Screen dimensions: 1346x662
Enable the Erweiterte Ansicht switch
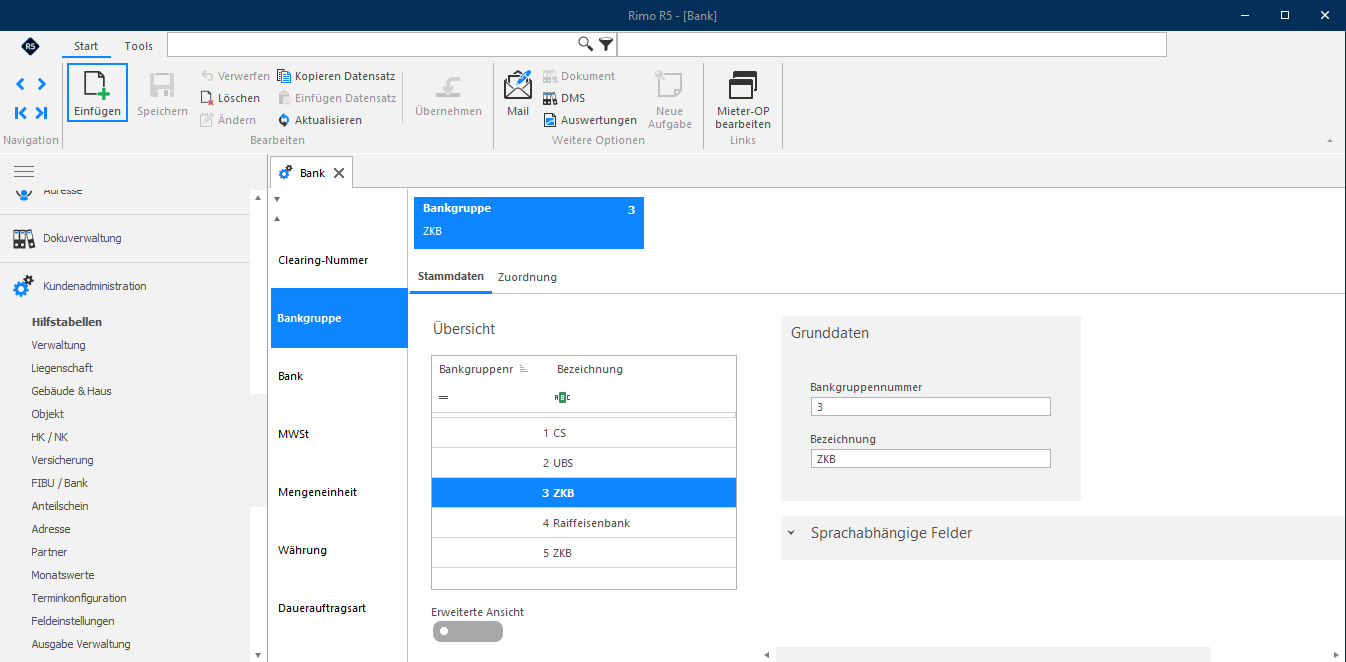tap(468, 631)
